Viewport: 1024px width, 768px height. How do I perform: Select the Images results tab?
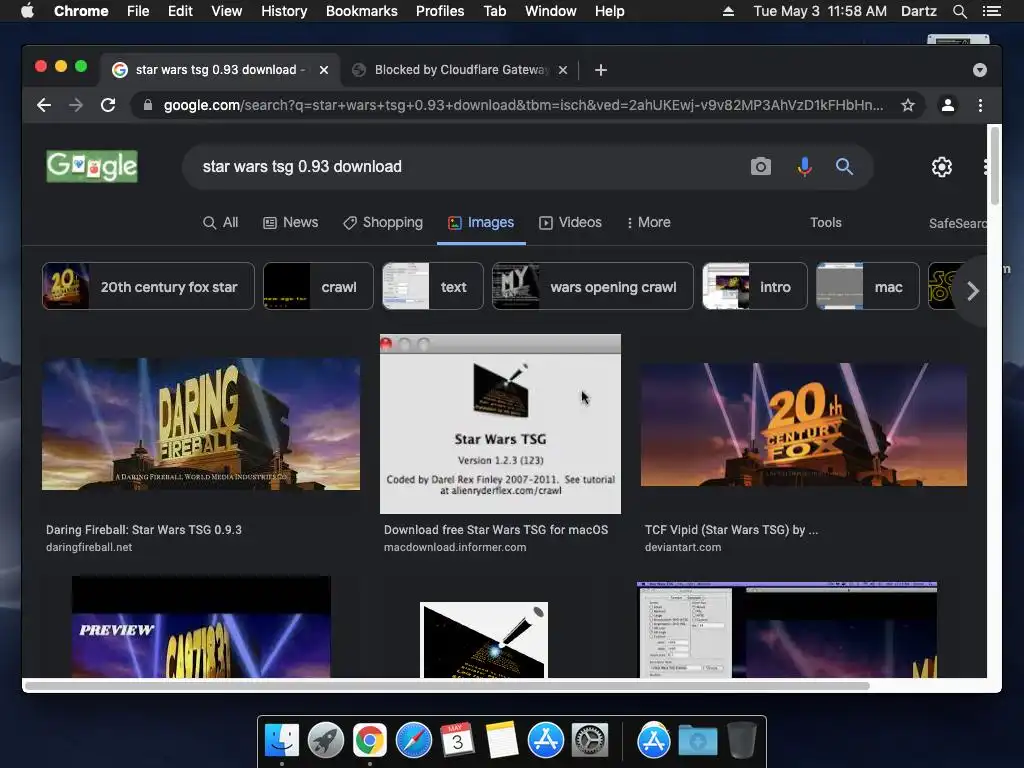[481, 223]
